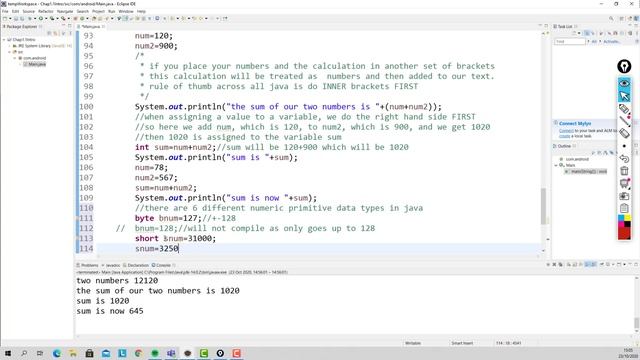Open Microsoft Store from the taskbar

click(89, 353)
